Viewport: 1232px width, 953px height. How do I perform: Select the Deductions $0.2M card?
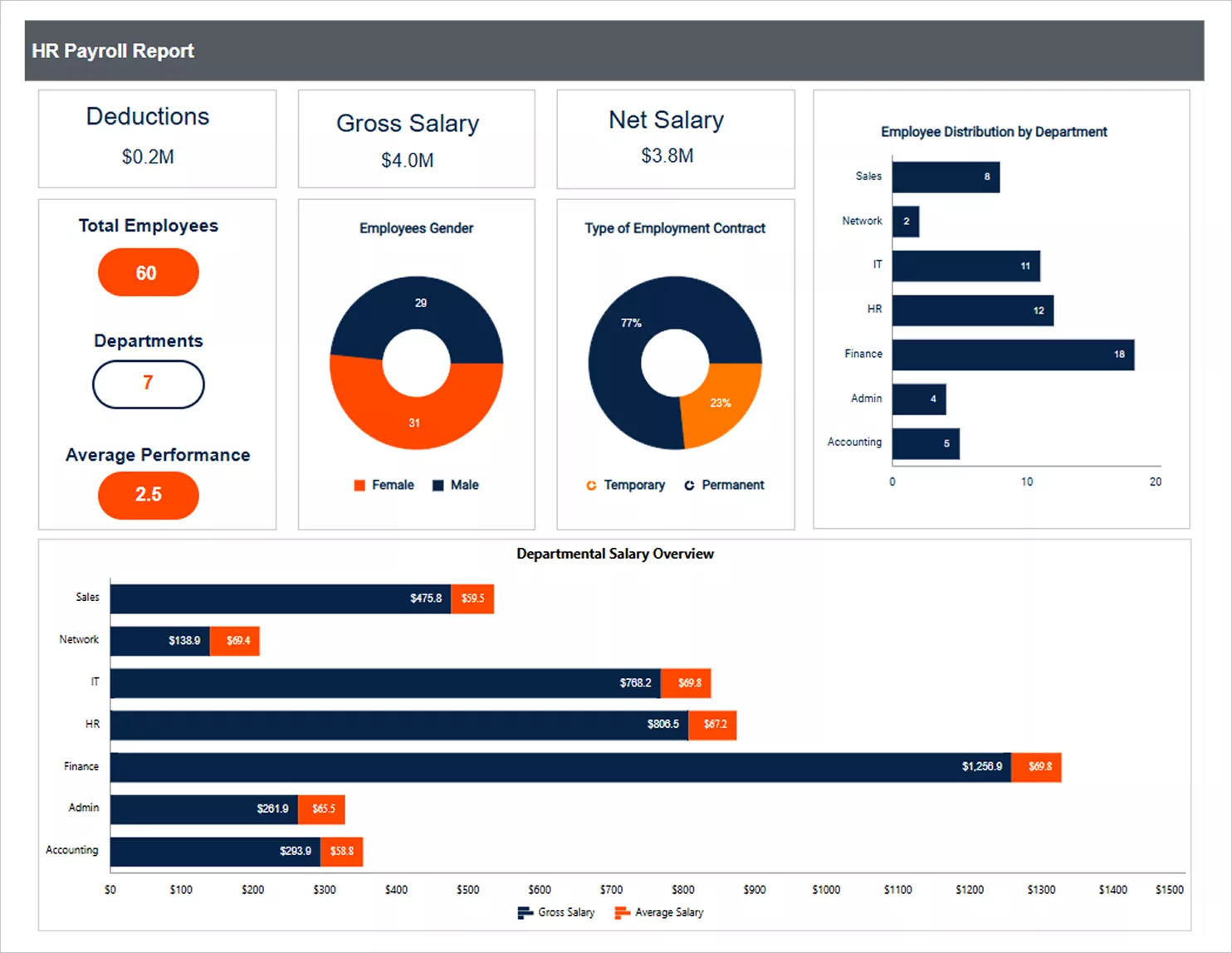pos(157,139)
